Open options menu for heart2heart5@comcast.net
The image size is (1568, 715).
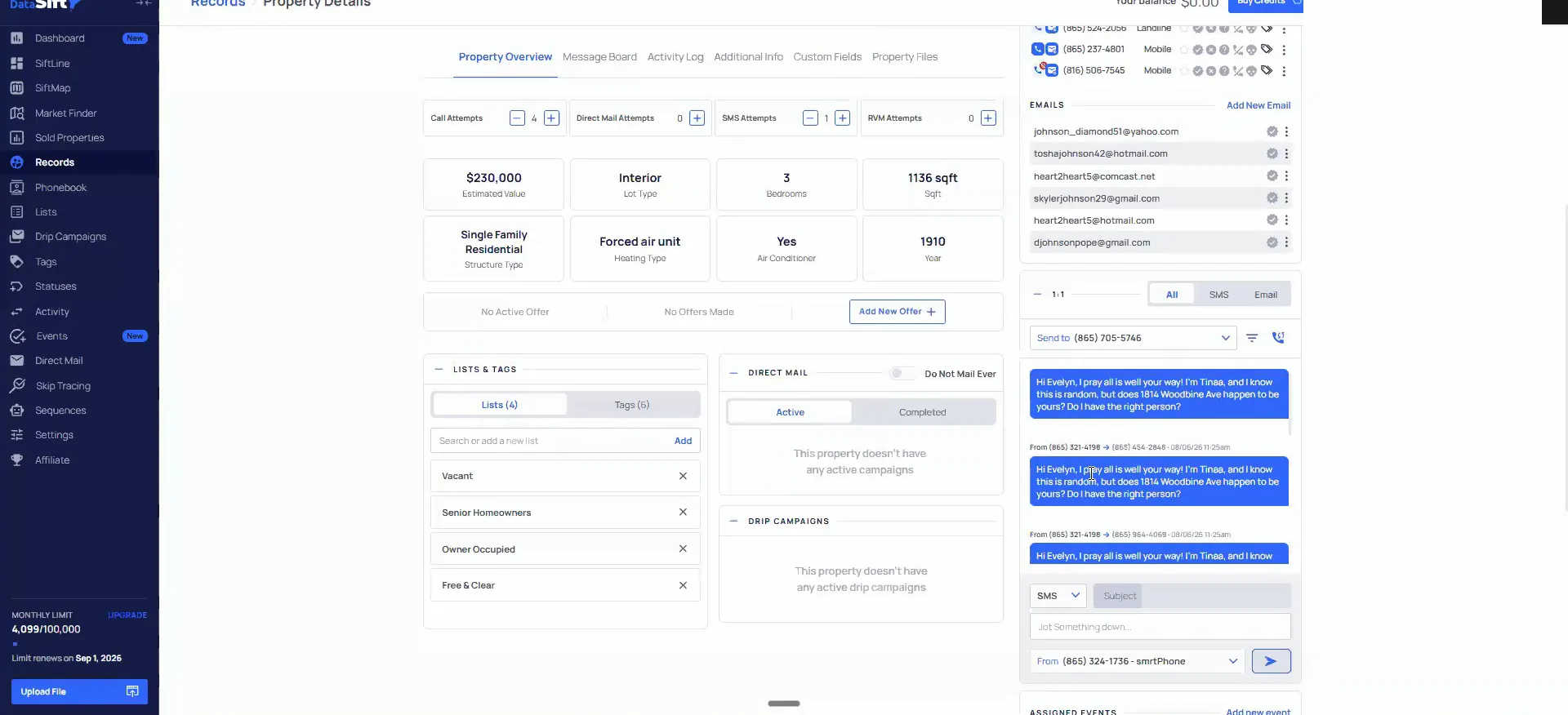click(x=1286, y=175)
